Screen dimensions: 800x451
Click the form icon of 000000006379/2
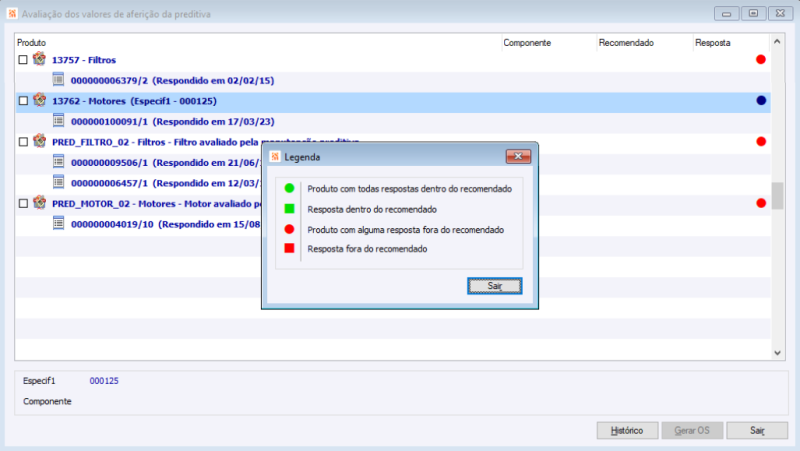pos(59,80)
